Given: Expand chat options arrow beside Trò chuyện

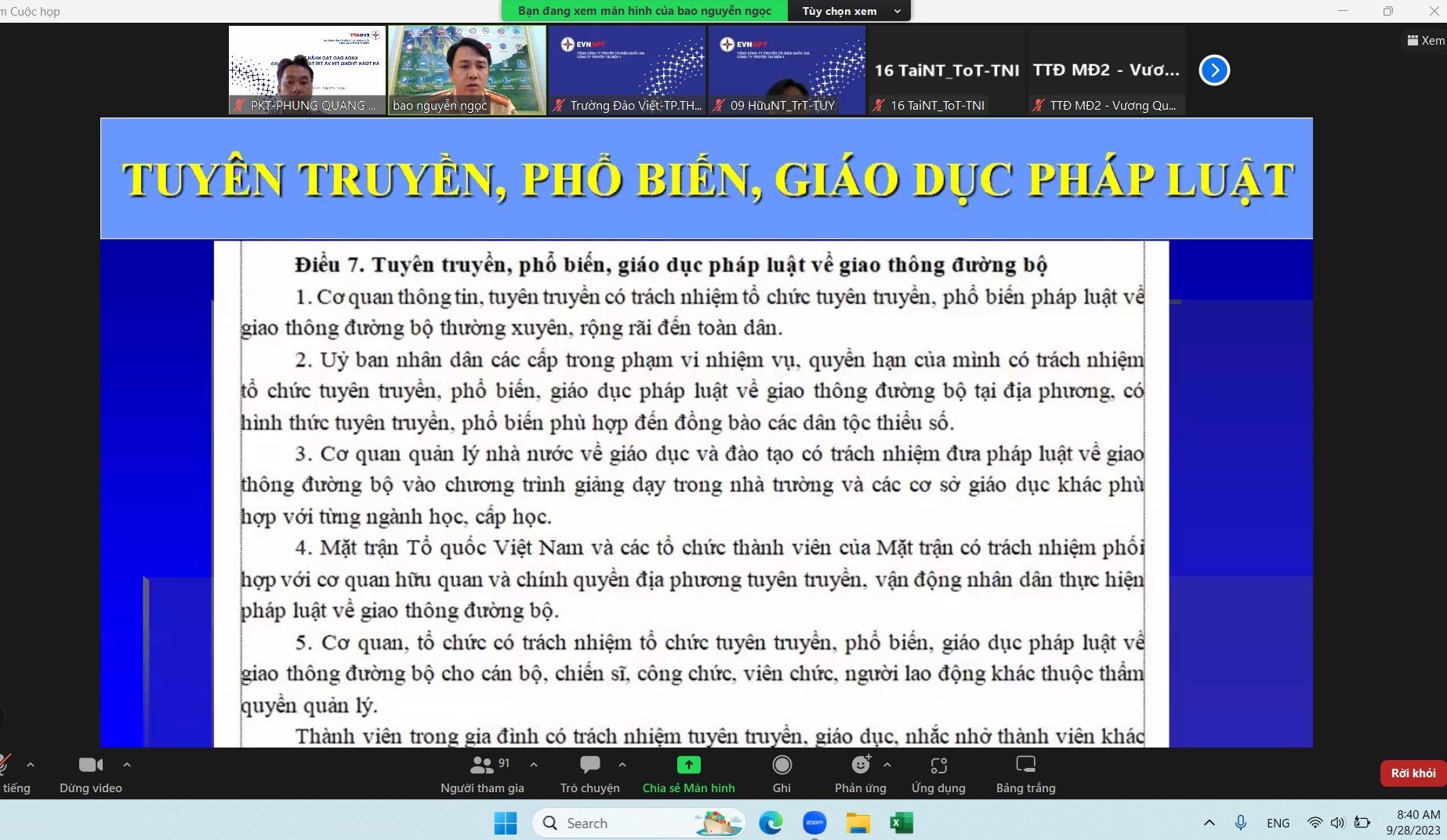Looking at the screenshot, I should [622, 765].
